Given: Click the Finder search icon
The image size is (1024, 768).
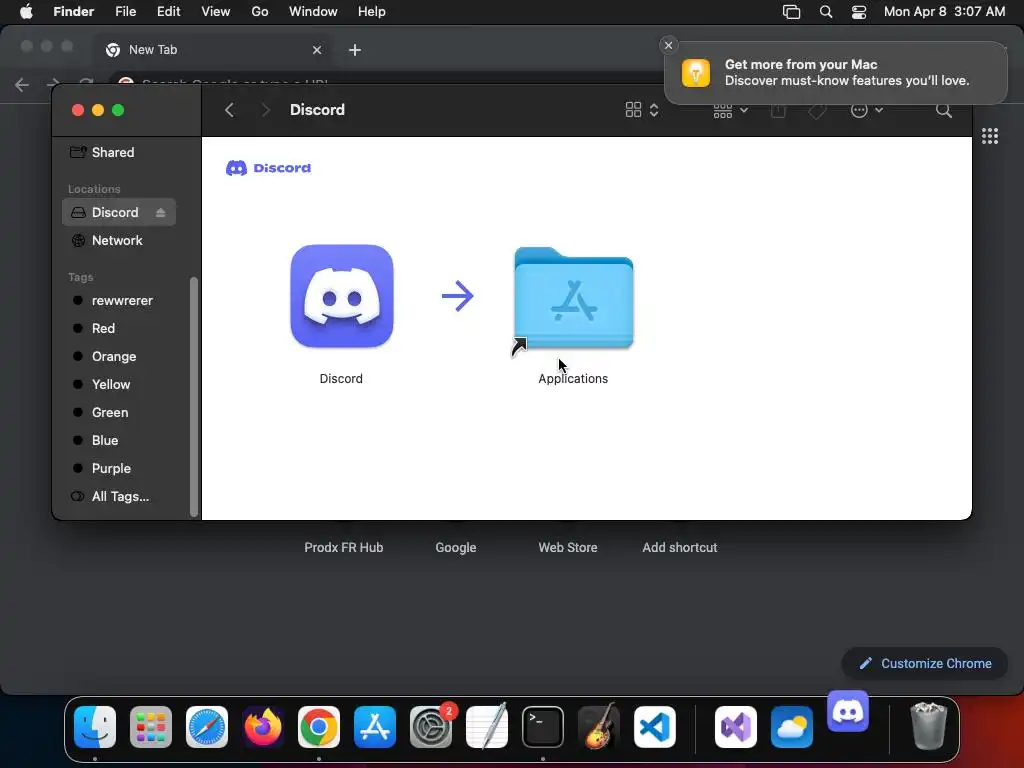Looking at the screenshot, I should coord(943,110).
